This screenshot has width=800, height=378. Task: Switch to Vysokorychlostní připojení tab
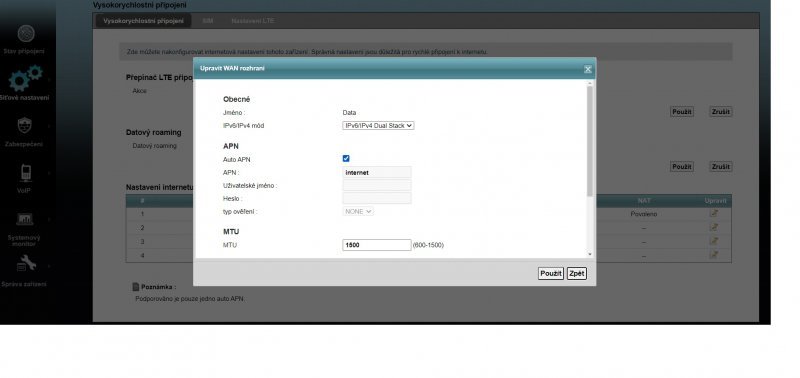click(143, 21)
